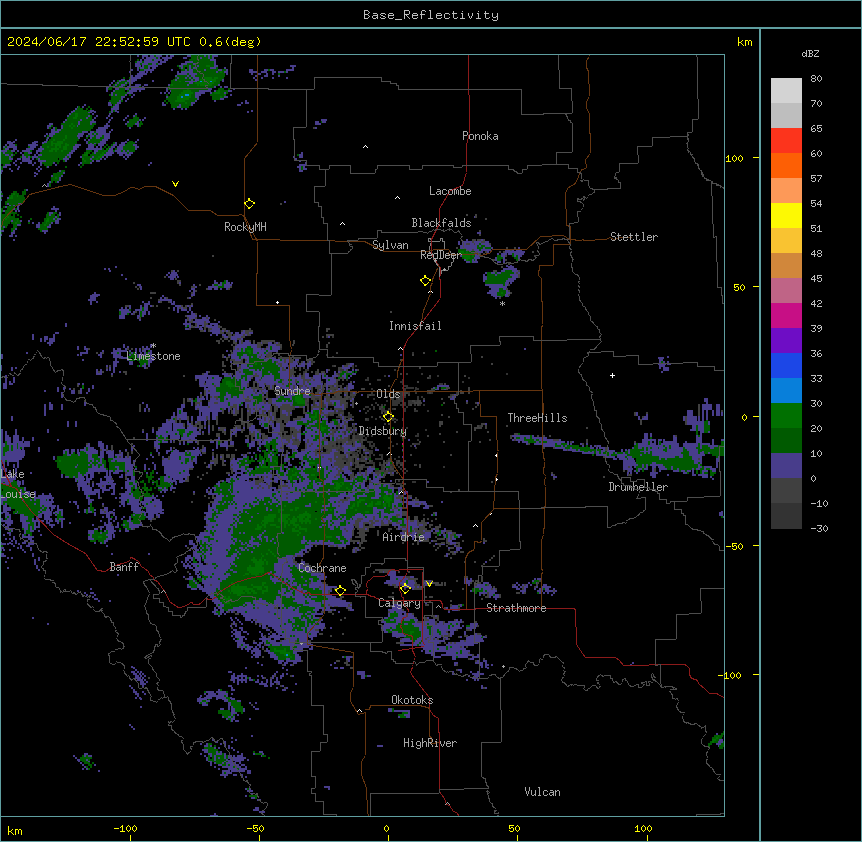Select the yellow diamond marker below RedDeer
The height and width of the screenshot is (842, 862).
point(425,281)
